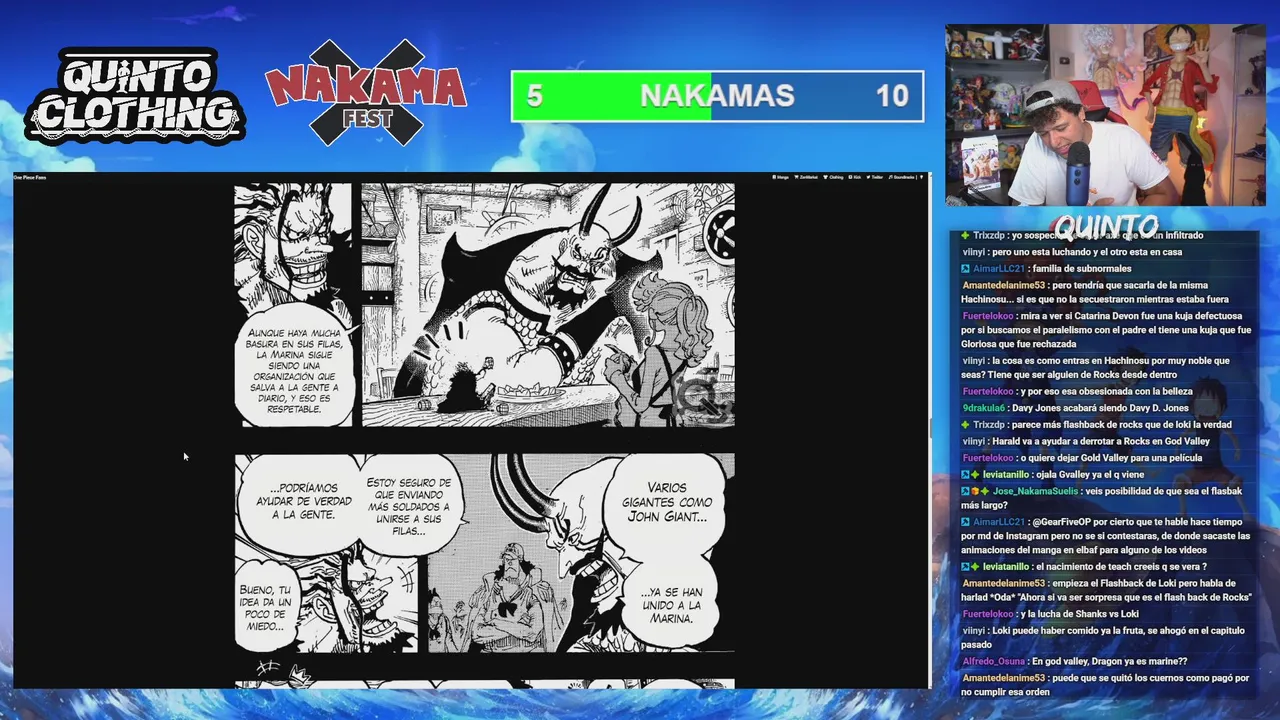Click the '@GearFiveOP' mention in chat
1280x720 pixels.
[x=1064, y=522]
